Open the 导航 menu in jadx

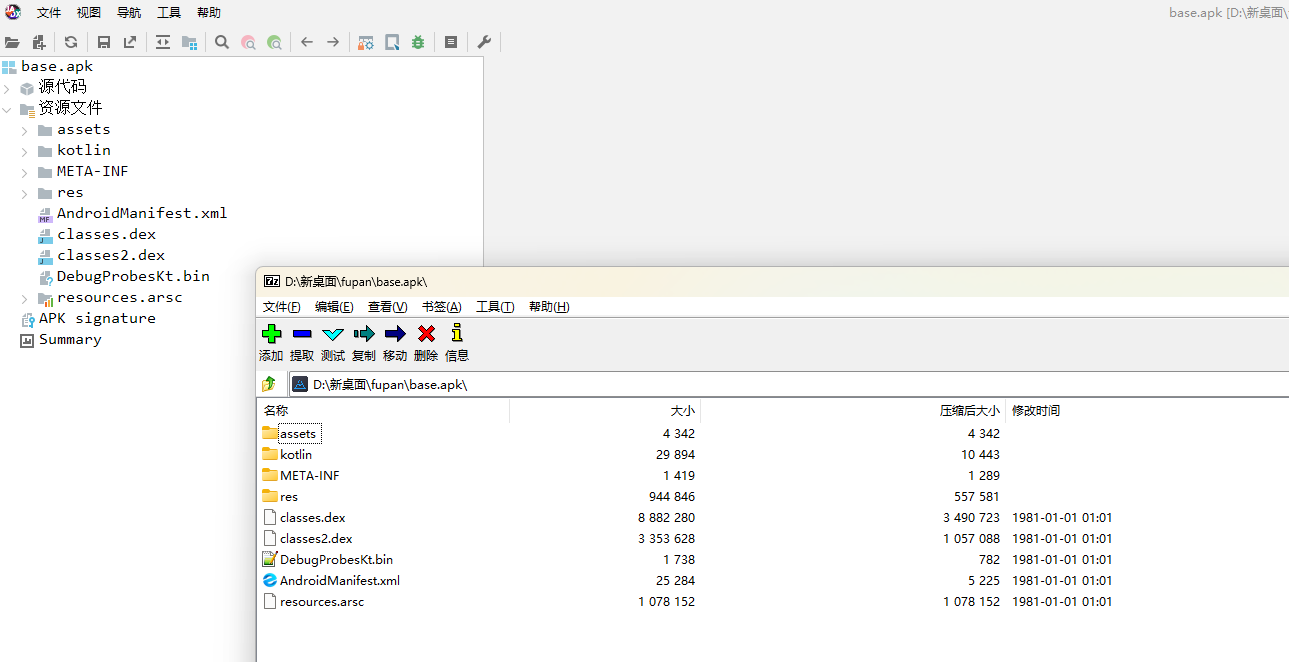(129, 13)
